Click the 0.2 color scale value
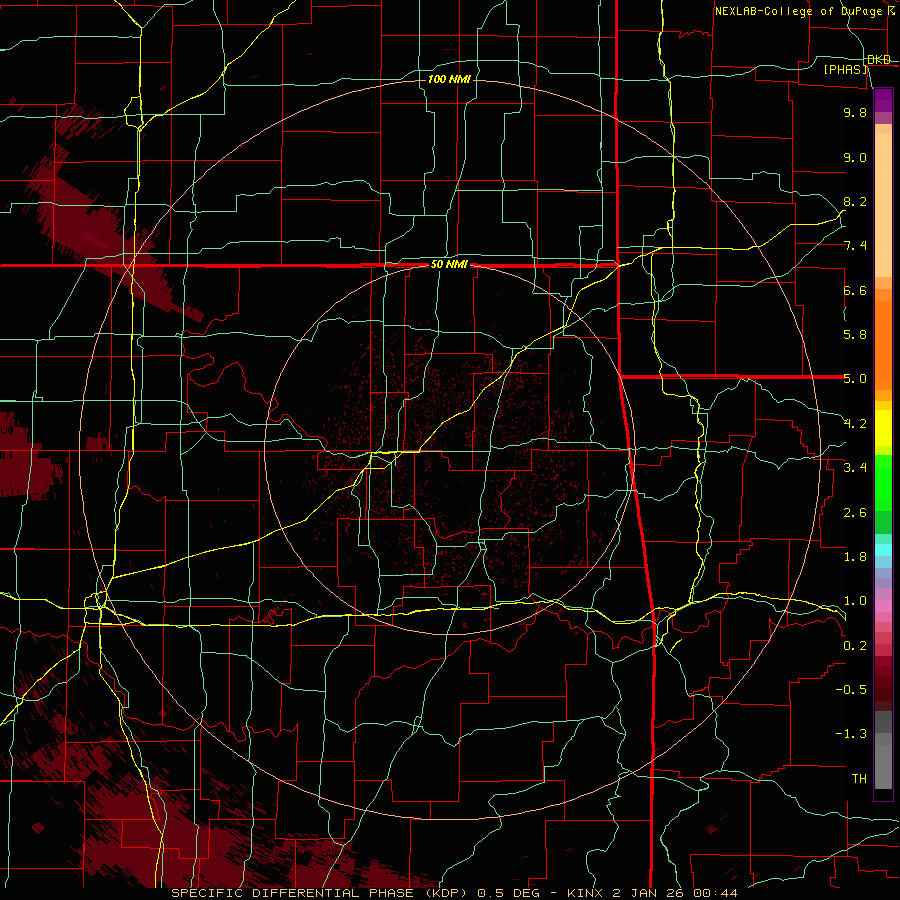The height and width of the screenshot is (900, 900). (x=855, y=646)
